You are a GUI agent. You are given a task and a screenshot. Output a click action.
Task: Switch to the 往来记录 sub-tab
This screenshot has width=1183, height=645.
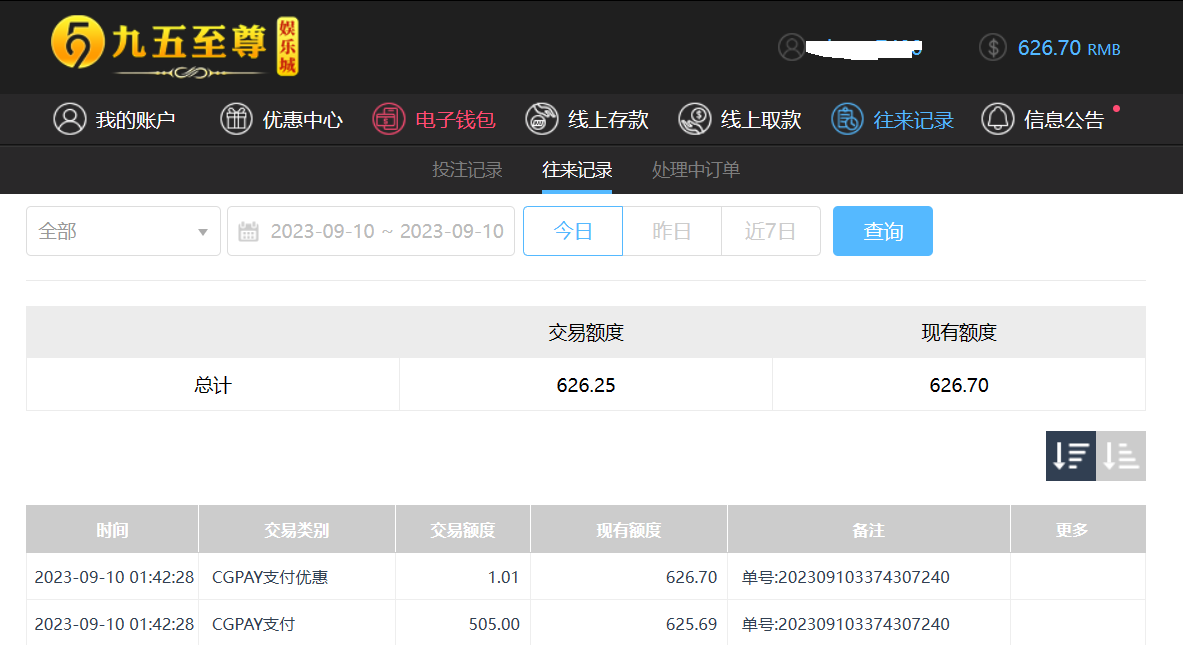pos(576,170)
